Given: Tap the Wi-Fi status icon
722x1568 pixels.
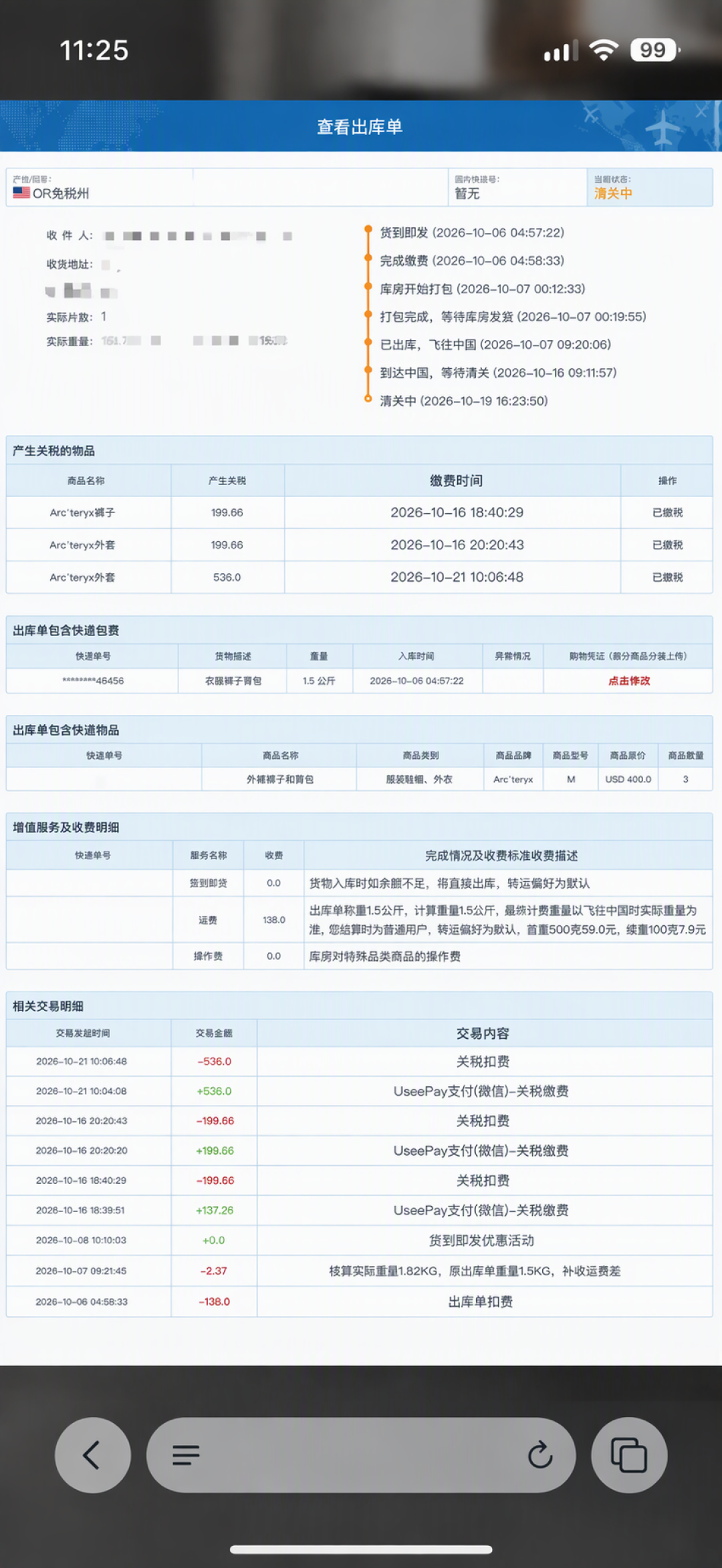Looking at the screenshot, I should click(604, 50).
